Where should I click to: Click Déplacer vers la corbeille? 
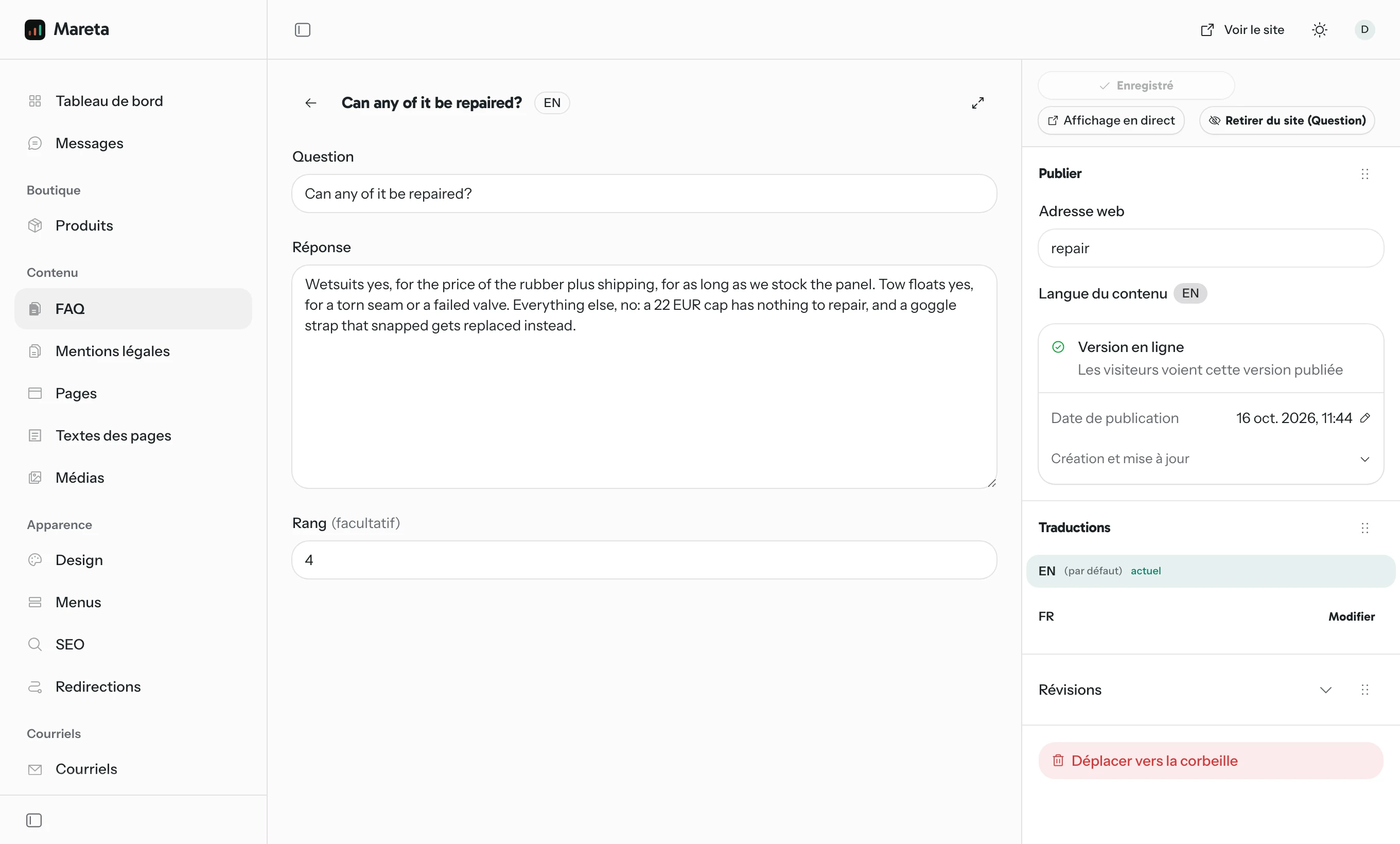tap(1210, 761)
